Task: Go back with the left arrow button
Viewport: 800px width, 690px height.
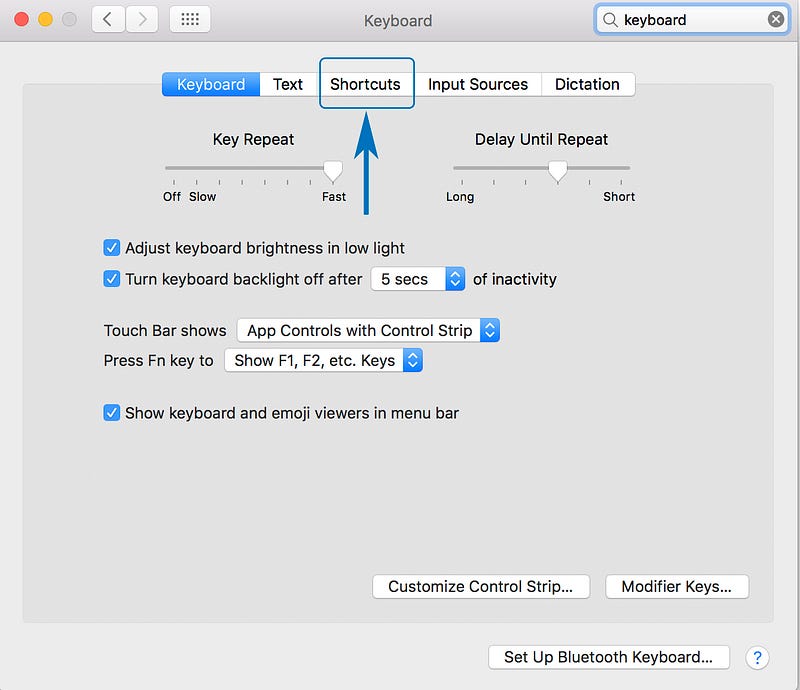Action: (x=108, y=20)
